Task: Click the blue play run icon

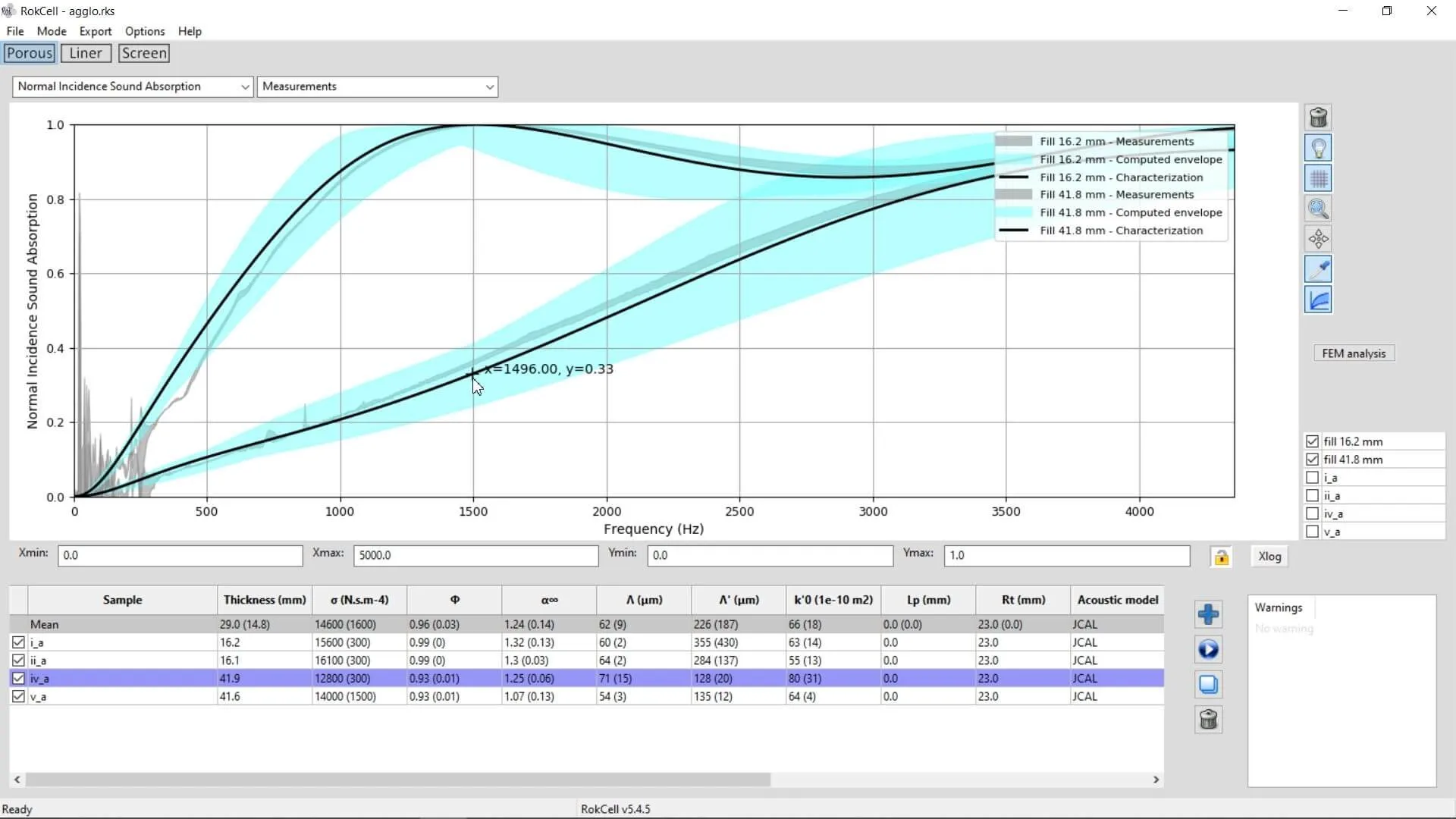Action: [1208, 650]
